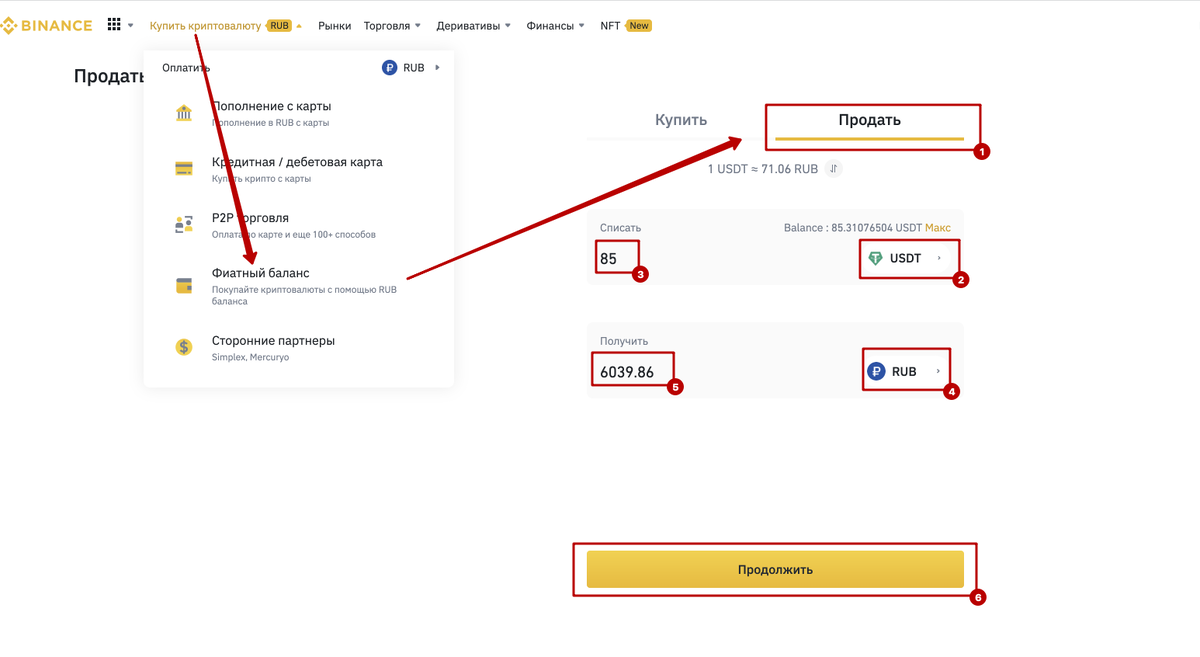
Task: Click the USDT Tether coin icon
Action: pyautogui.click(x=876, y=258)
